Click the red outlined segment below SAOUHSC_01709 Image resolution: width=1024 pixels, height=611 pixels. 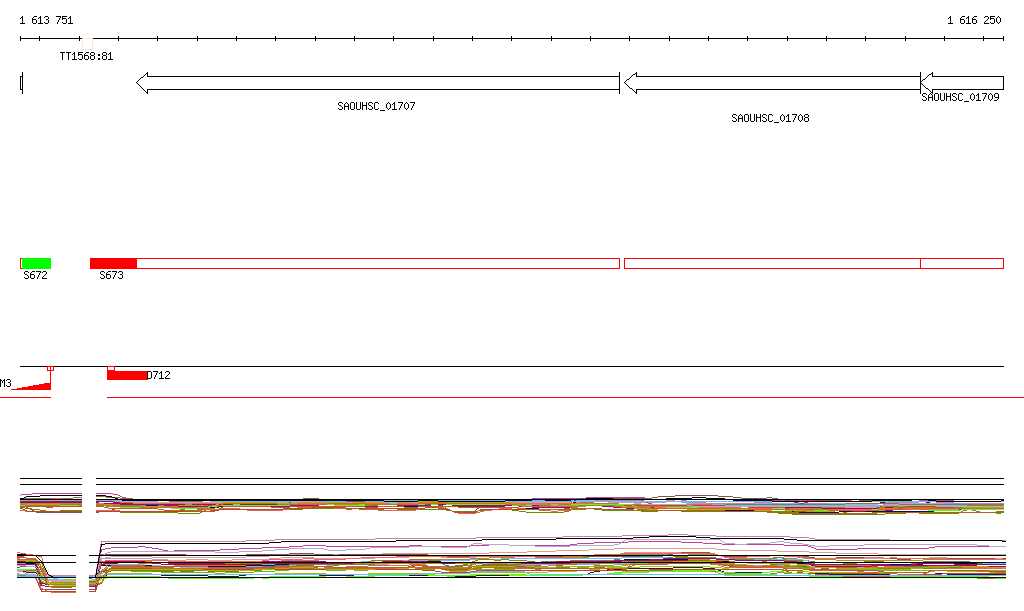pyautogui.click(x=962, y=264)
